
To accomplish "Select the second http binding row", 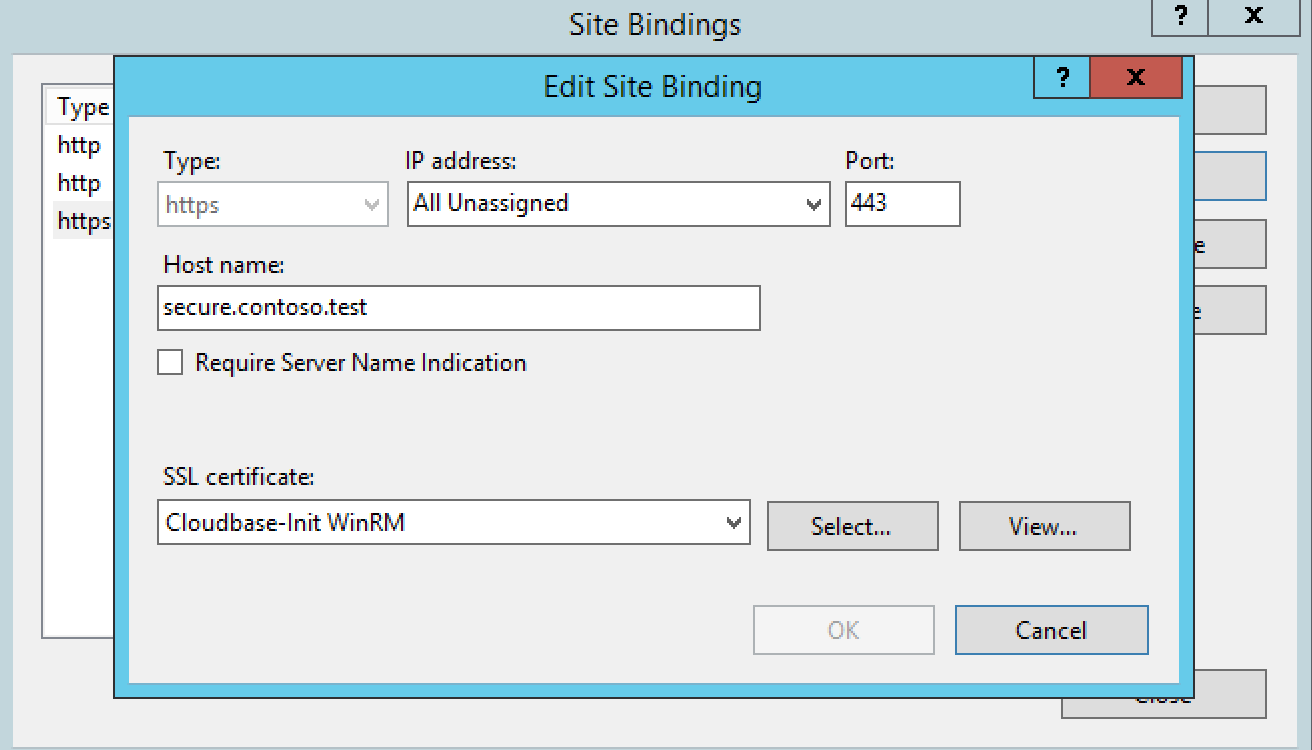I will click(x=78, y=183).
